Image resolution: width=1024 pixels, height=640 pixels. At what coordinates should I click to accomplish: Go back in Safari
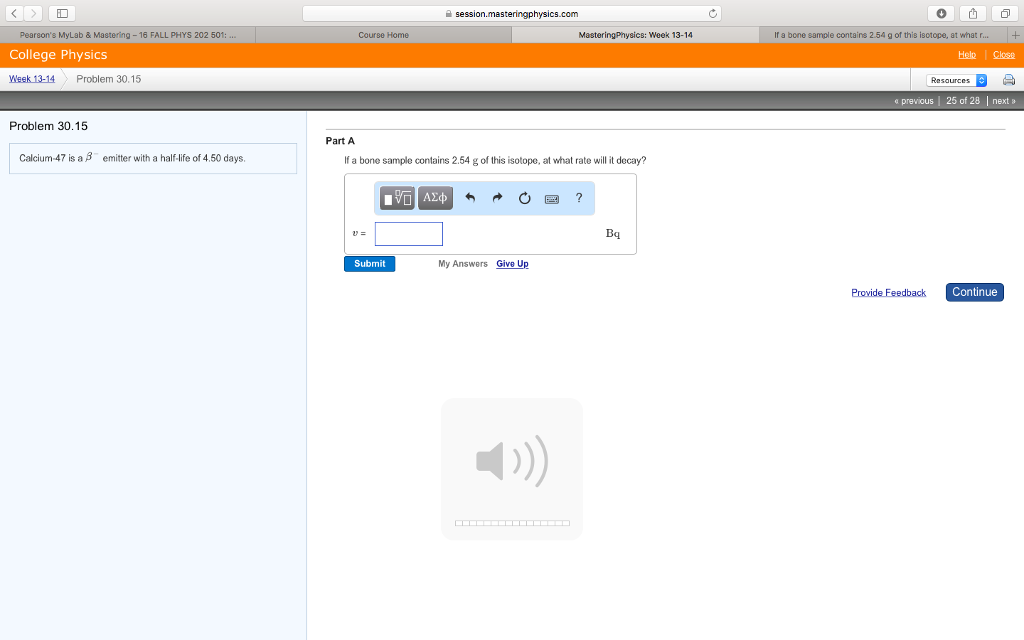pos(14,13)
